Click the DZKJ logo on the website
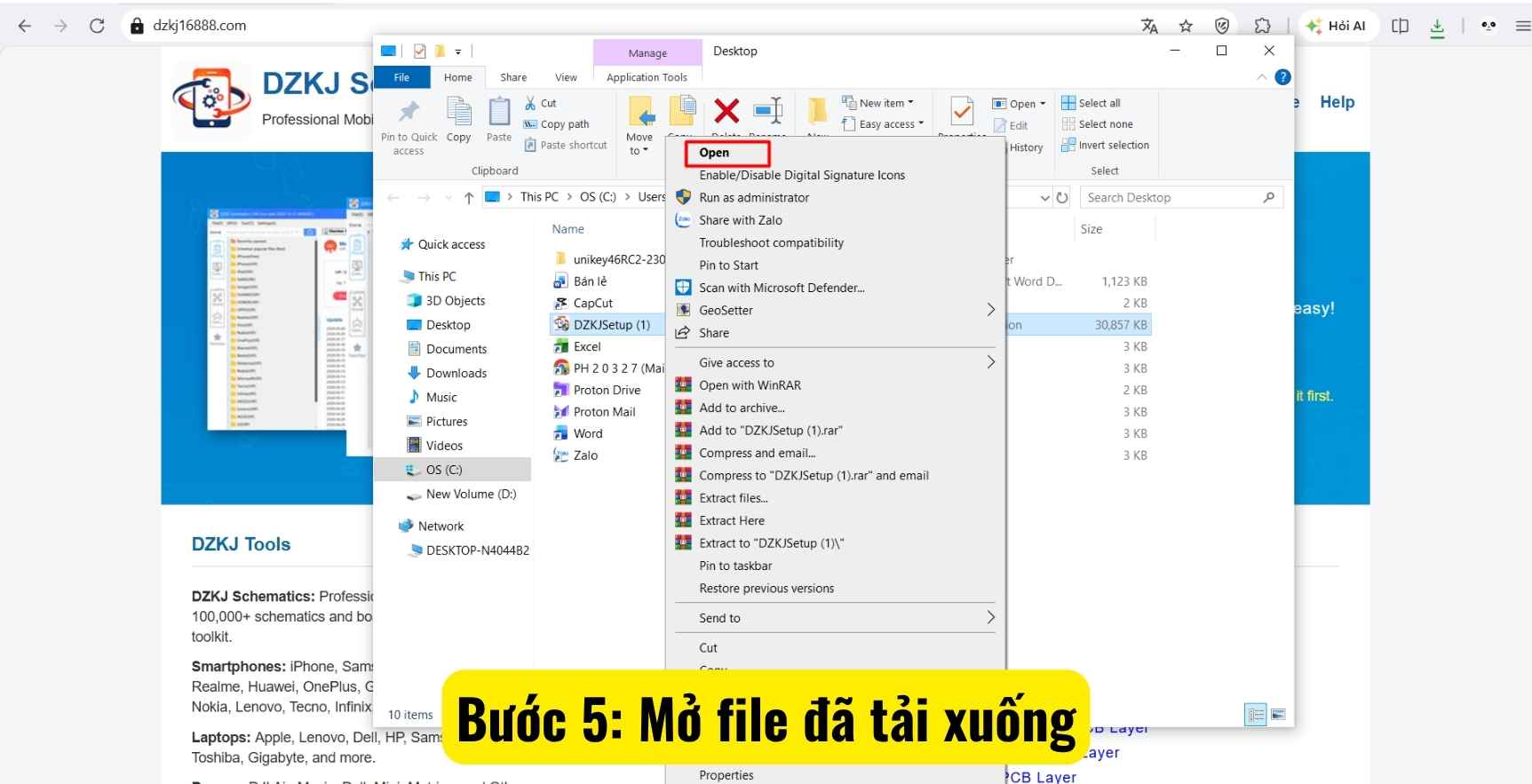1532x784 pixels. coord(211,98)
